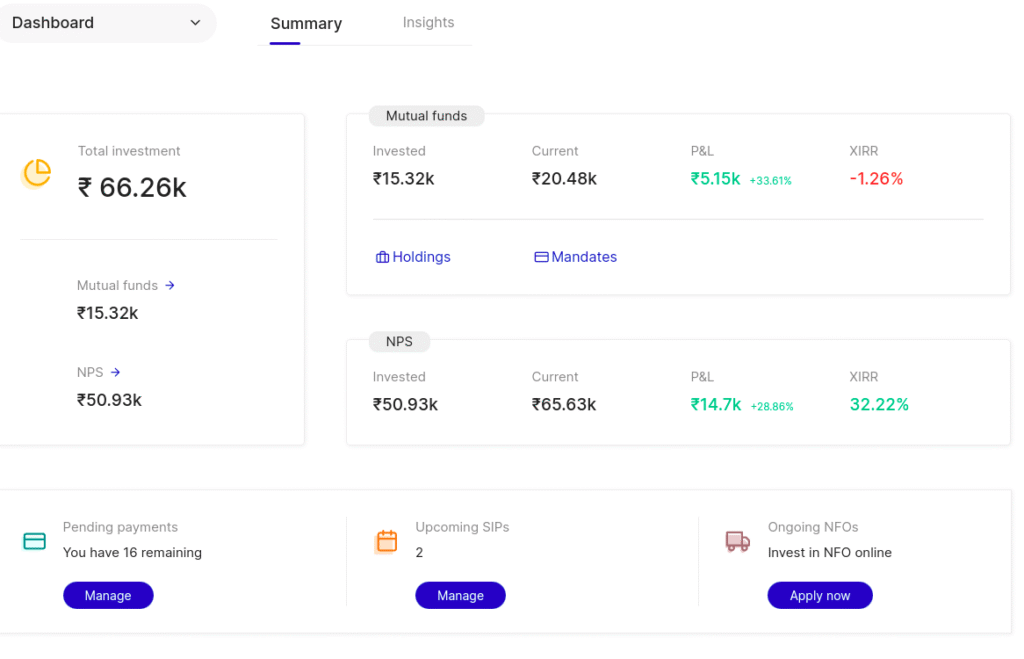
Task: Click the Upcoming SIPs heading
Action: pyautogui.click(x=462, y=527)
